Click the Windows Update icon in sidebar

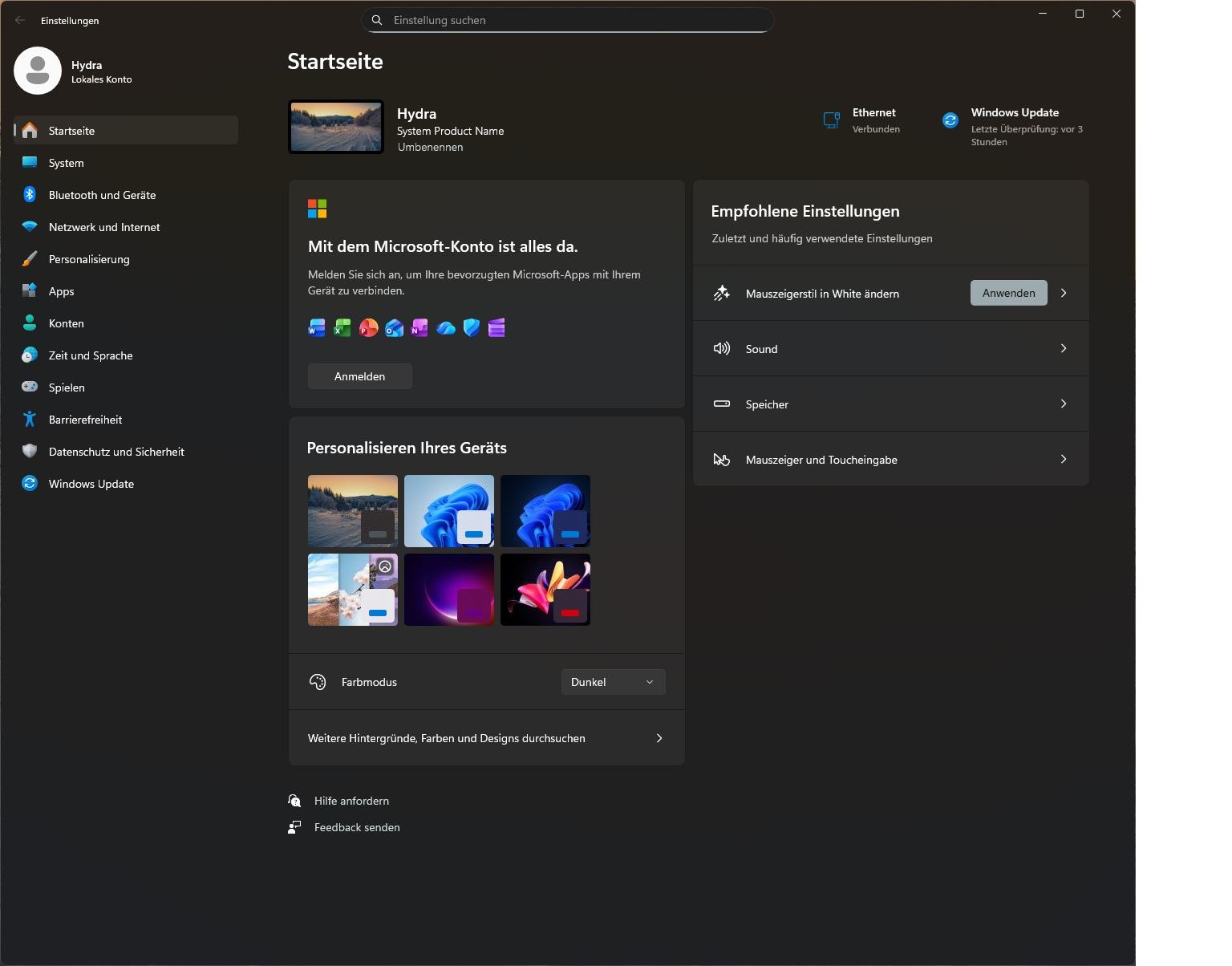(30, 483)
